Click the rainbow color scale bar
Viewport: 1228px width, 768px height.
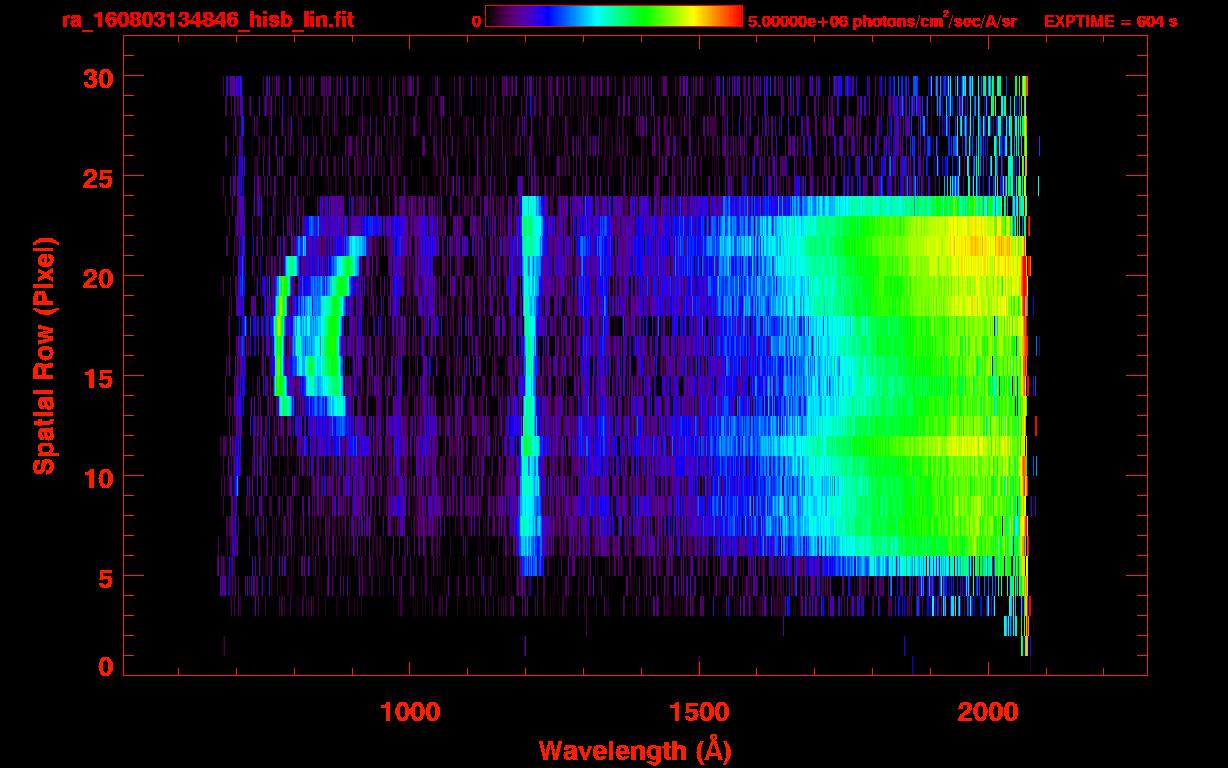(614, 16)
